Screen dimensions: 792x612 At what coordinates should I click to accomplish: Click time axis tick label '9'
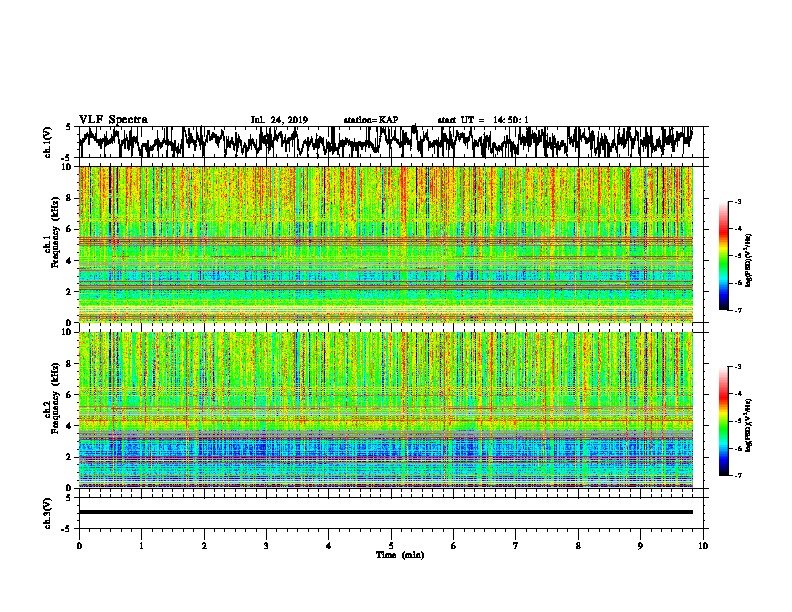[640, 546]
